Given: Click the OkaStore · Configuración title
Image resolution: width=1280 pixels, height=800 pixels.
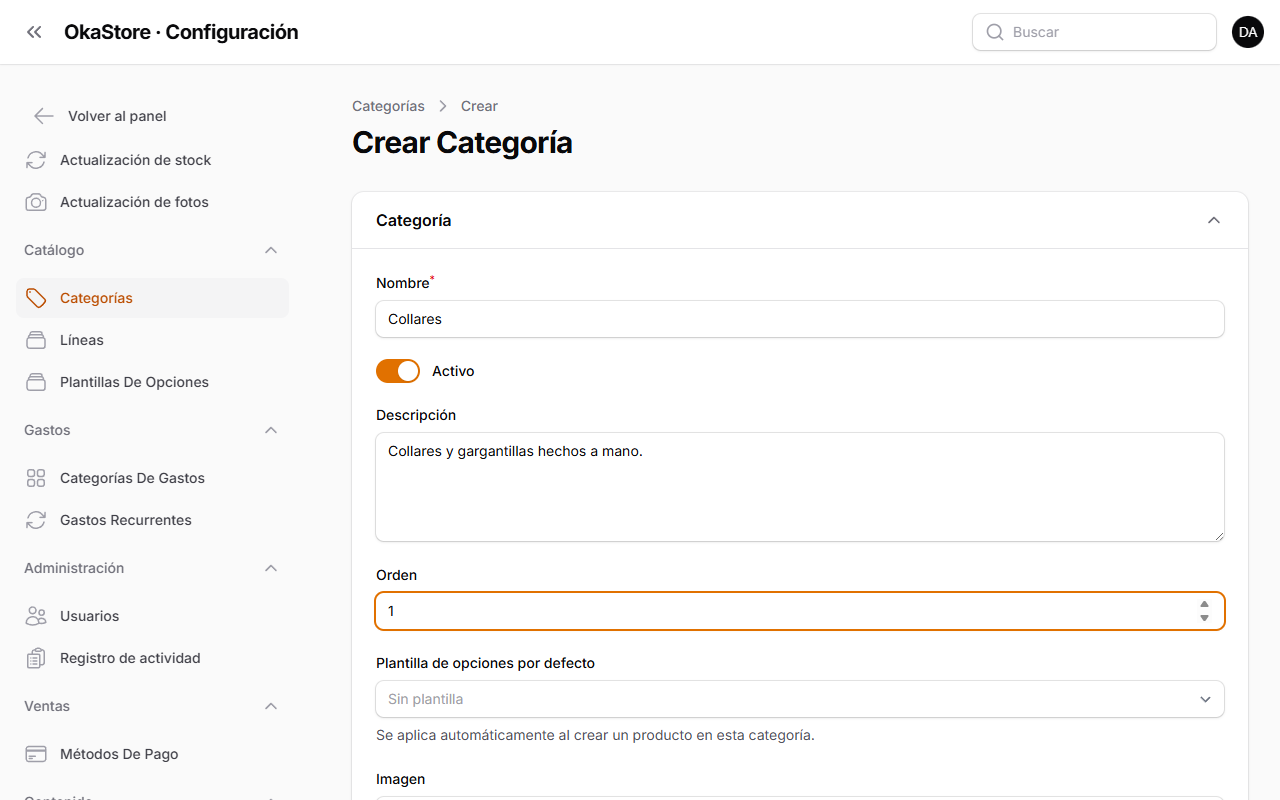Looking at the screenshot, I should 181,32.
